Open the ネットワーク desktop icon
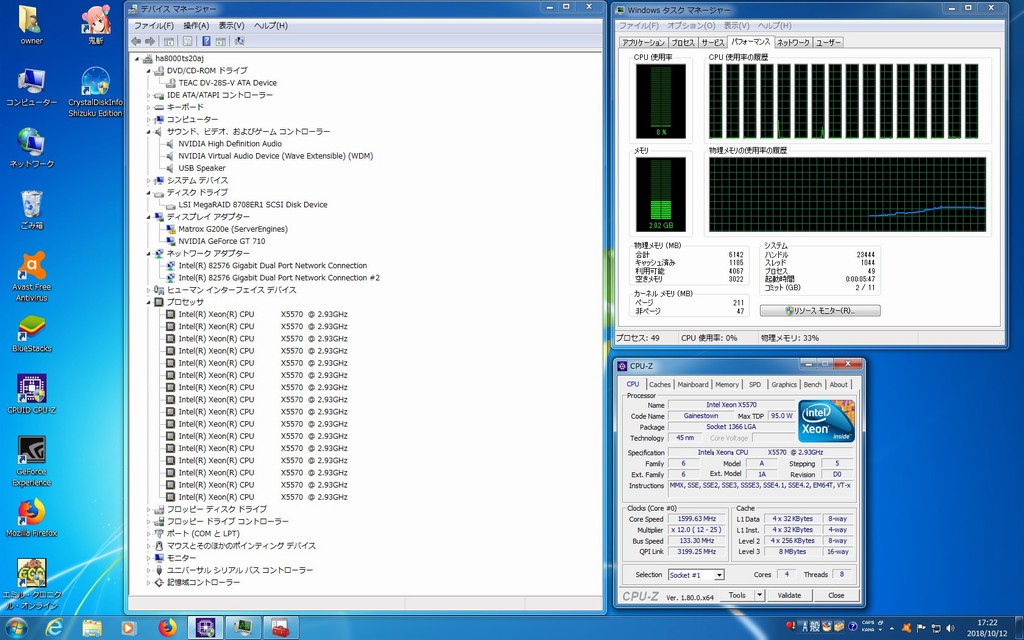The height and width of the screenshot is (640, 1024). 31,148
